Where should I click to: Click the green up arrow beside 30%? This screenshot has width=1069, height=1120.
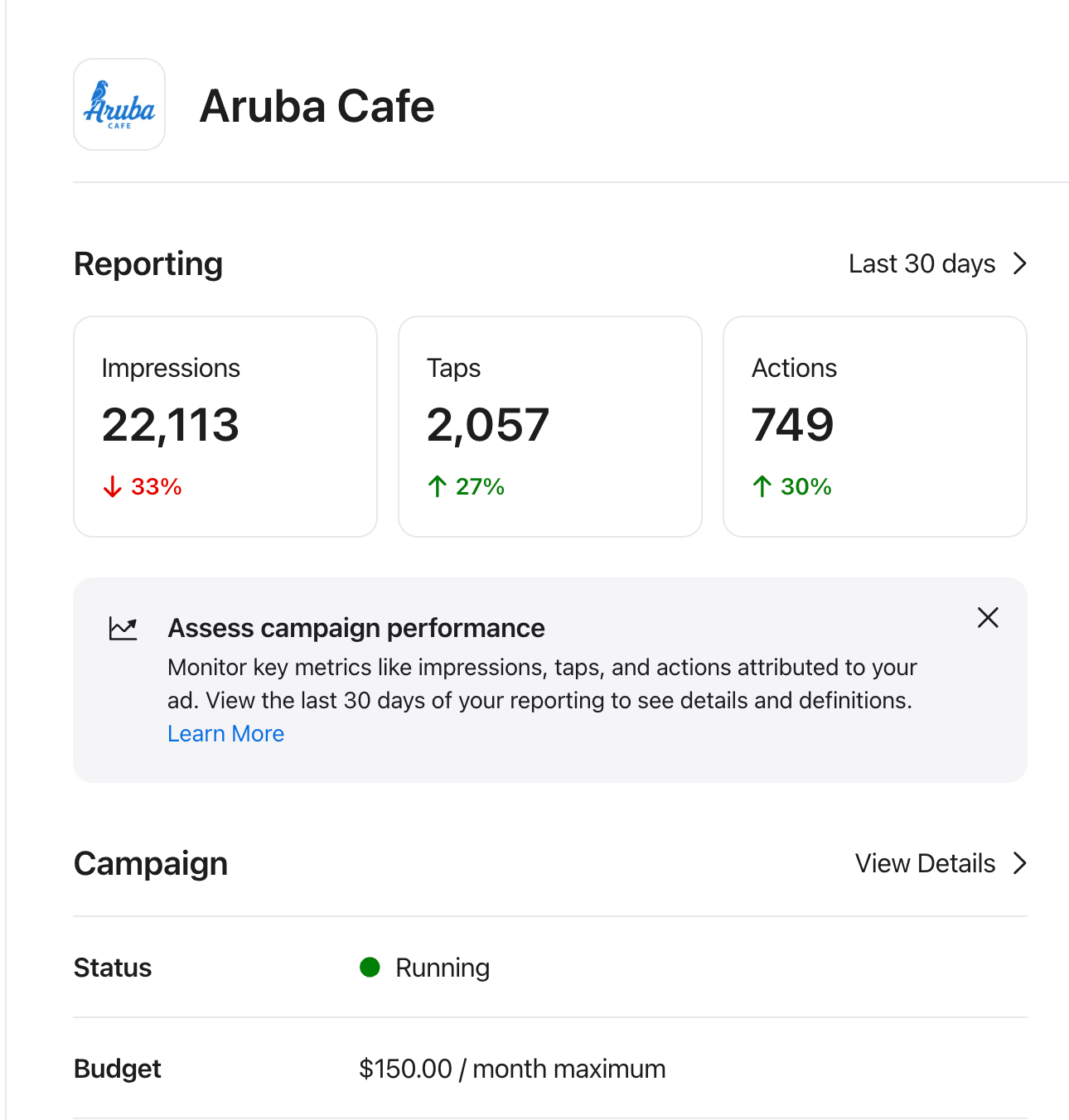pos(762,486)
